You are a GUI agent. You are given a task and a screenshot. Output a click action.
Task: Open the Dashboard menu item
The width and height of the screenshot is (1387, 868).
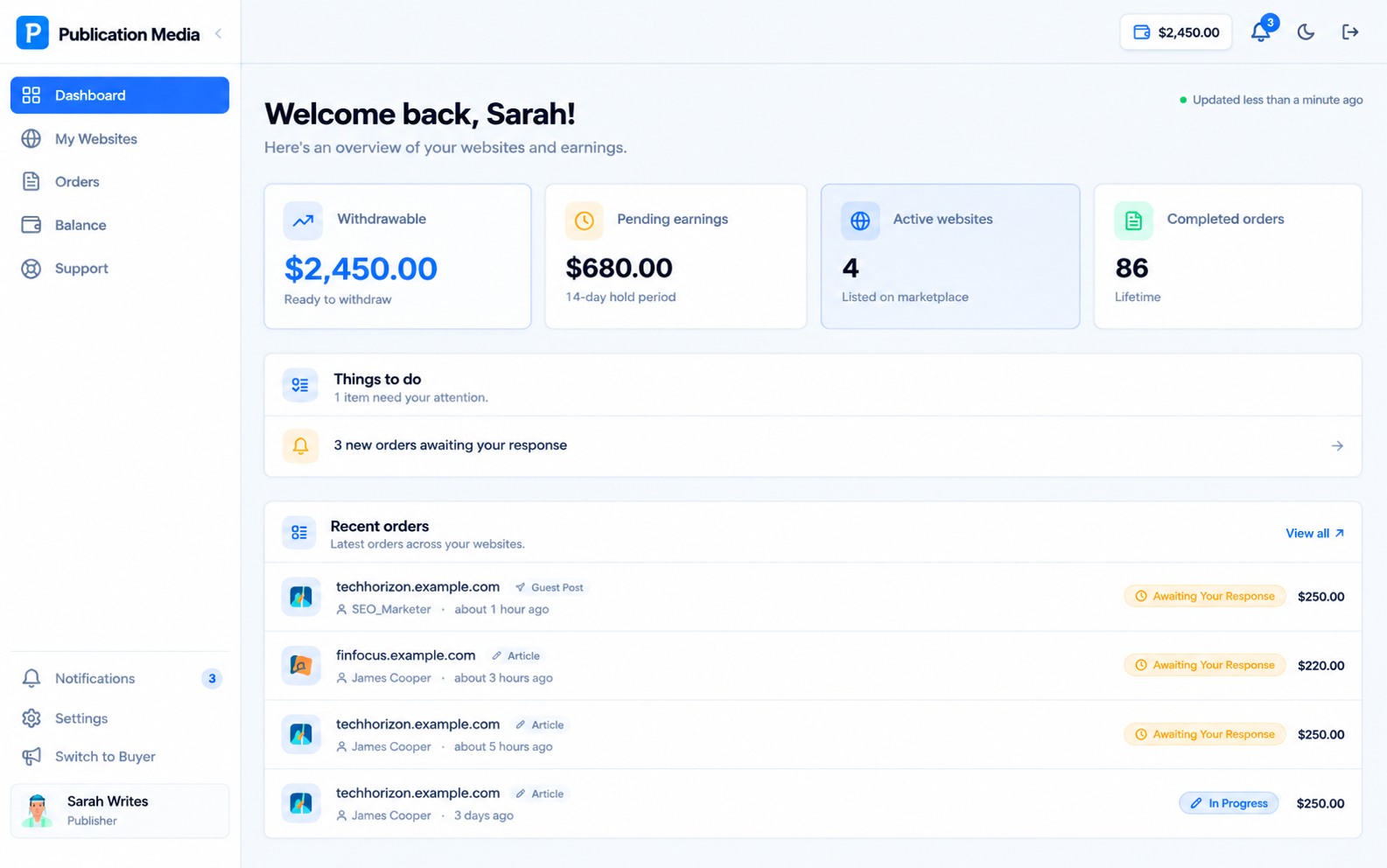pyautogui.click(x=120, y=95)
